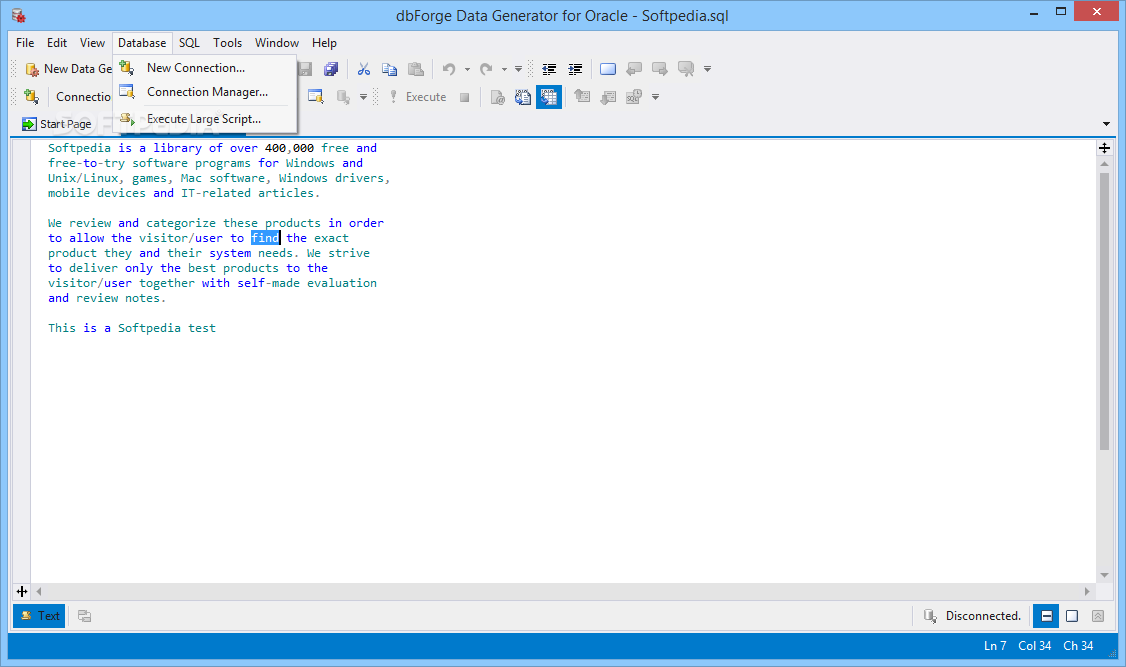Open Connection Manager from Database menu
Screen dimensions: 1126x667
click(x=207, y=92)
